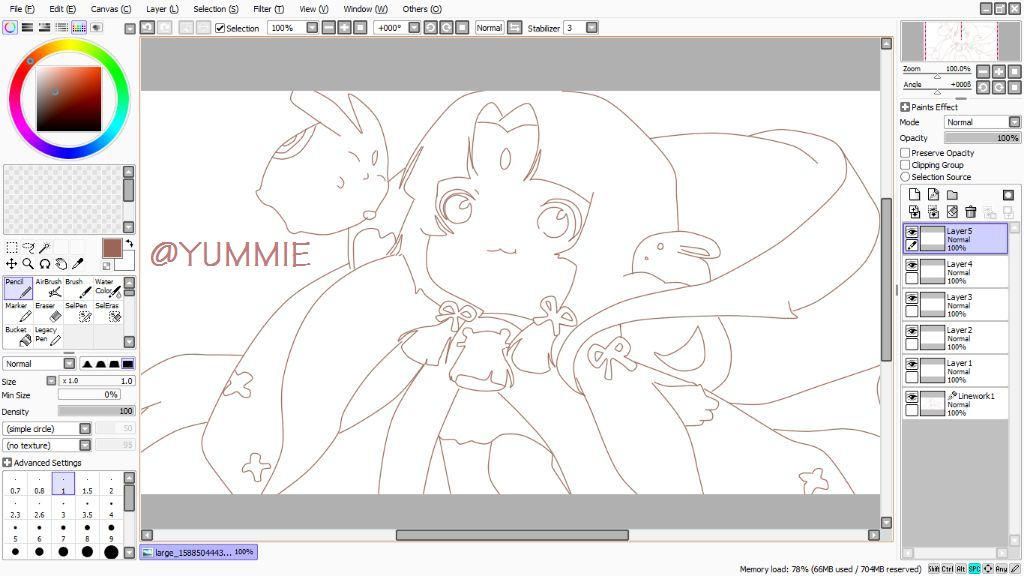Image resolution: width=1024 pixels, height=576 pixels.
Task: Open the Stabilizer value dropdown
Action: pos(591,28)
